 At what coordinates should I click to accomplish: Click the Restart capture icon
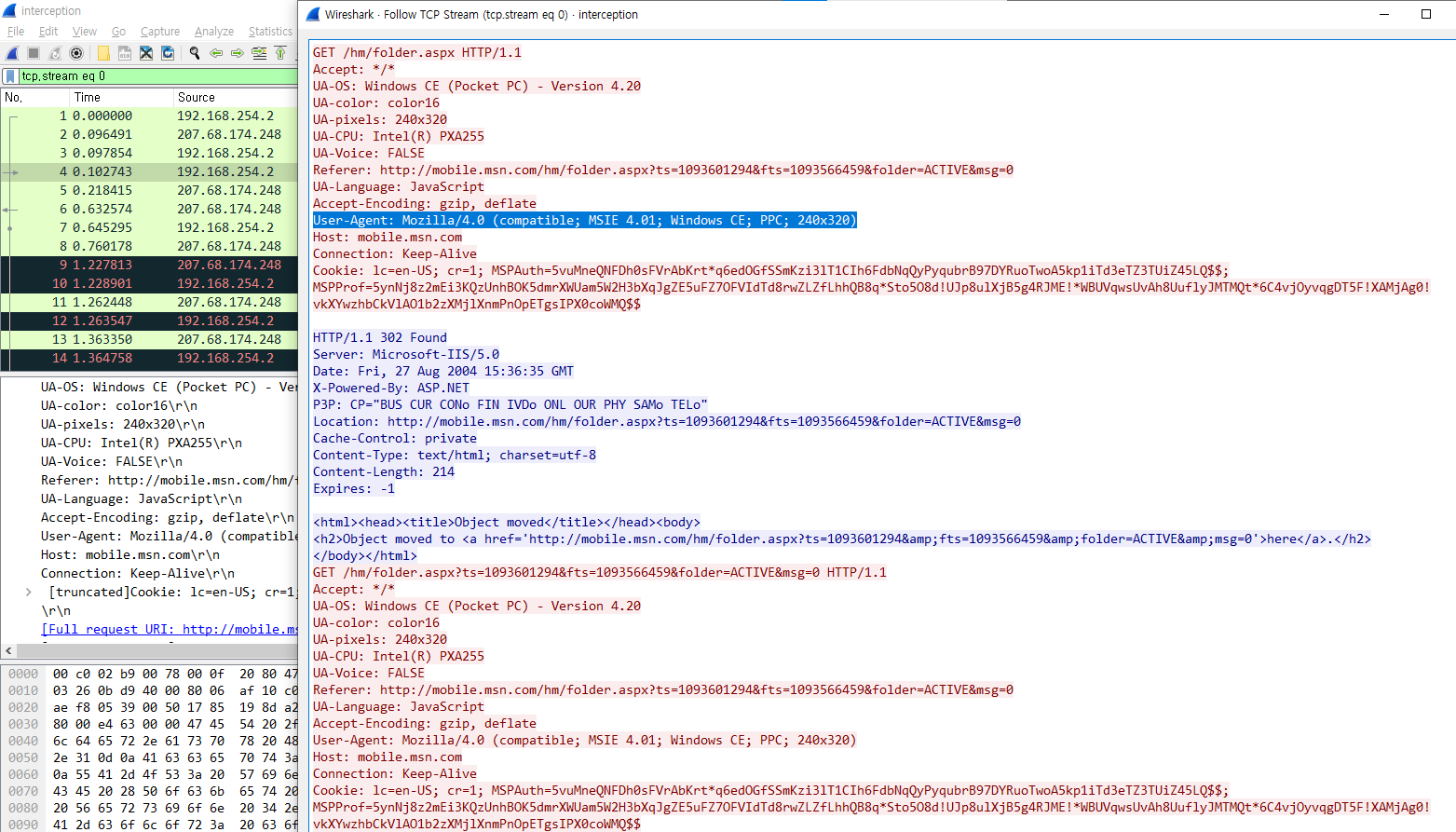55,53
